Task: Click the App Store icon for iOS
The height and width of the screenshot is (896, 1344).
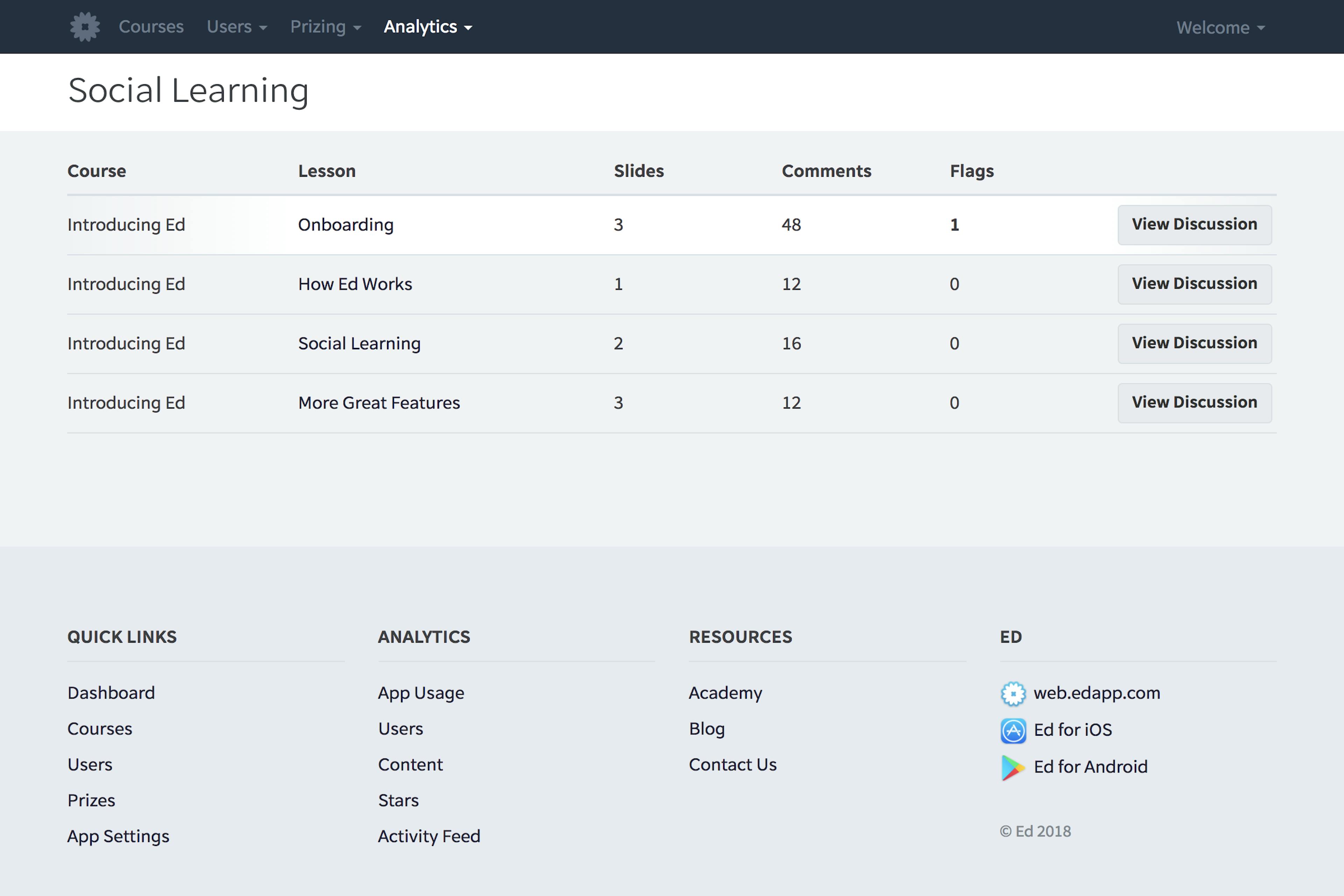Action: (x=1013, y=730)
